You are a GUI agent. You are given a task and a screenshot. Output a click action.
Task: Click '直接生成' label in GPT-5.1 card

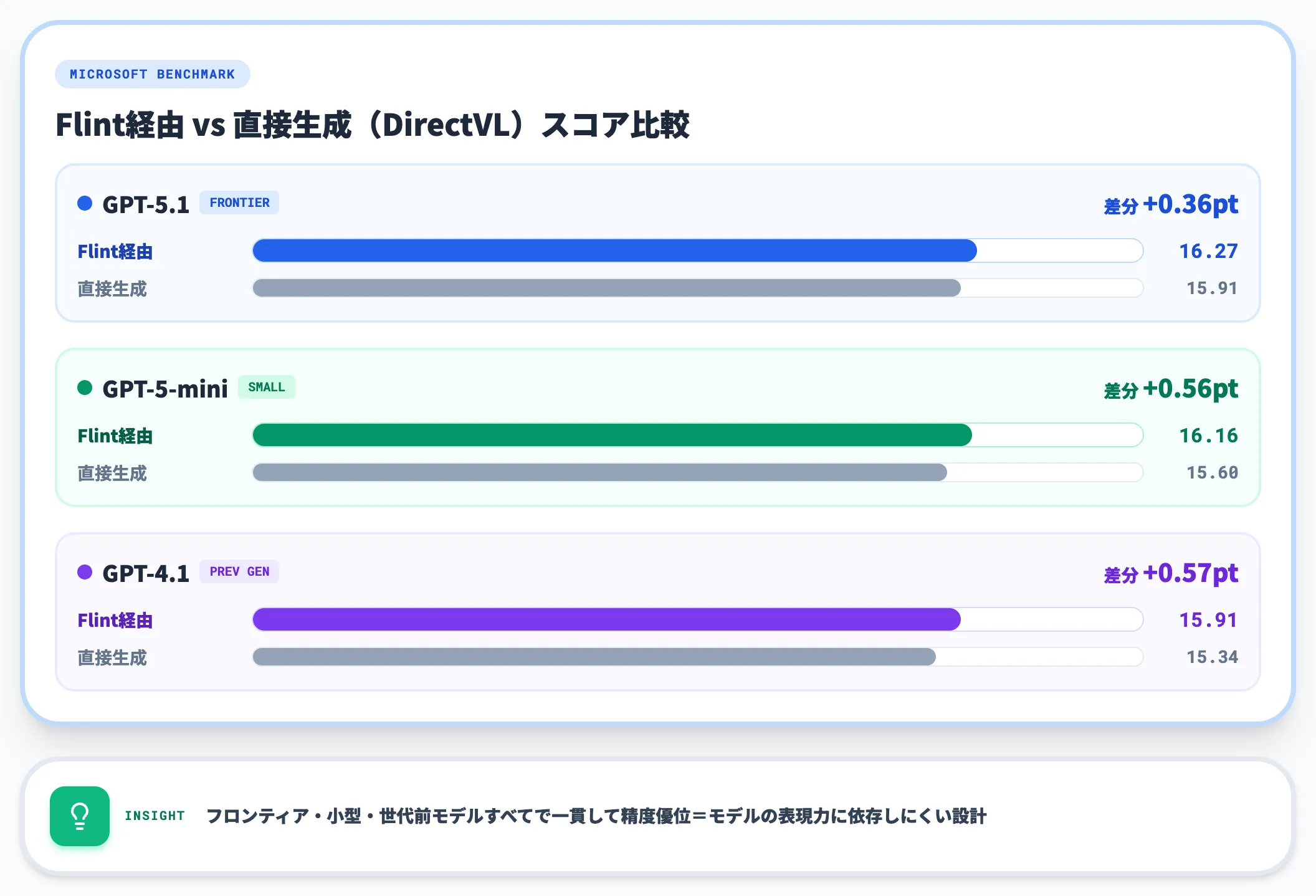[112, 288]
